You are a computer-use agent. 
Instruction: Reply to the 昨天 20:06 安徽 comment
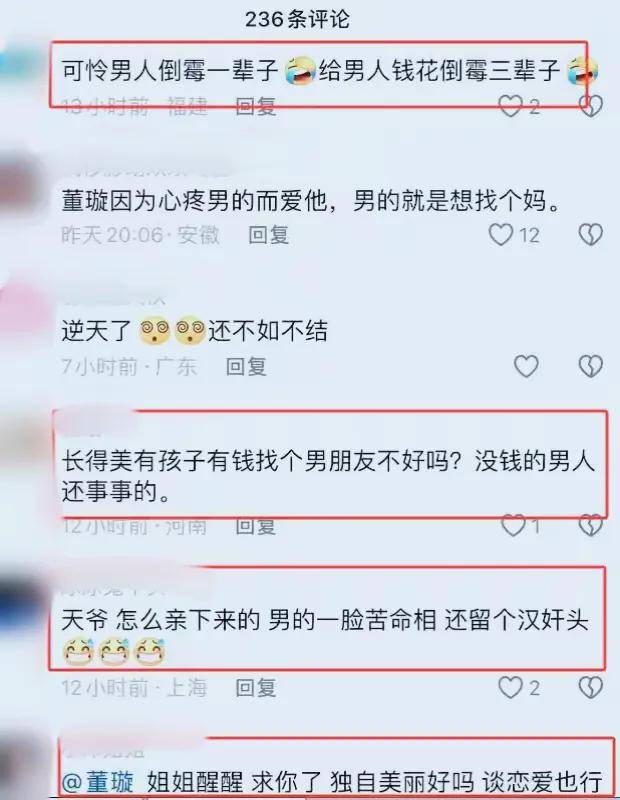tap(269, 235)
